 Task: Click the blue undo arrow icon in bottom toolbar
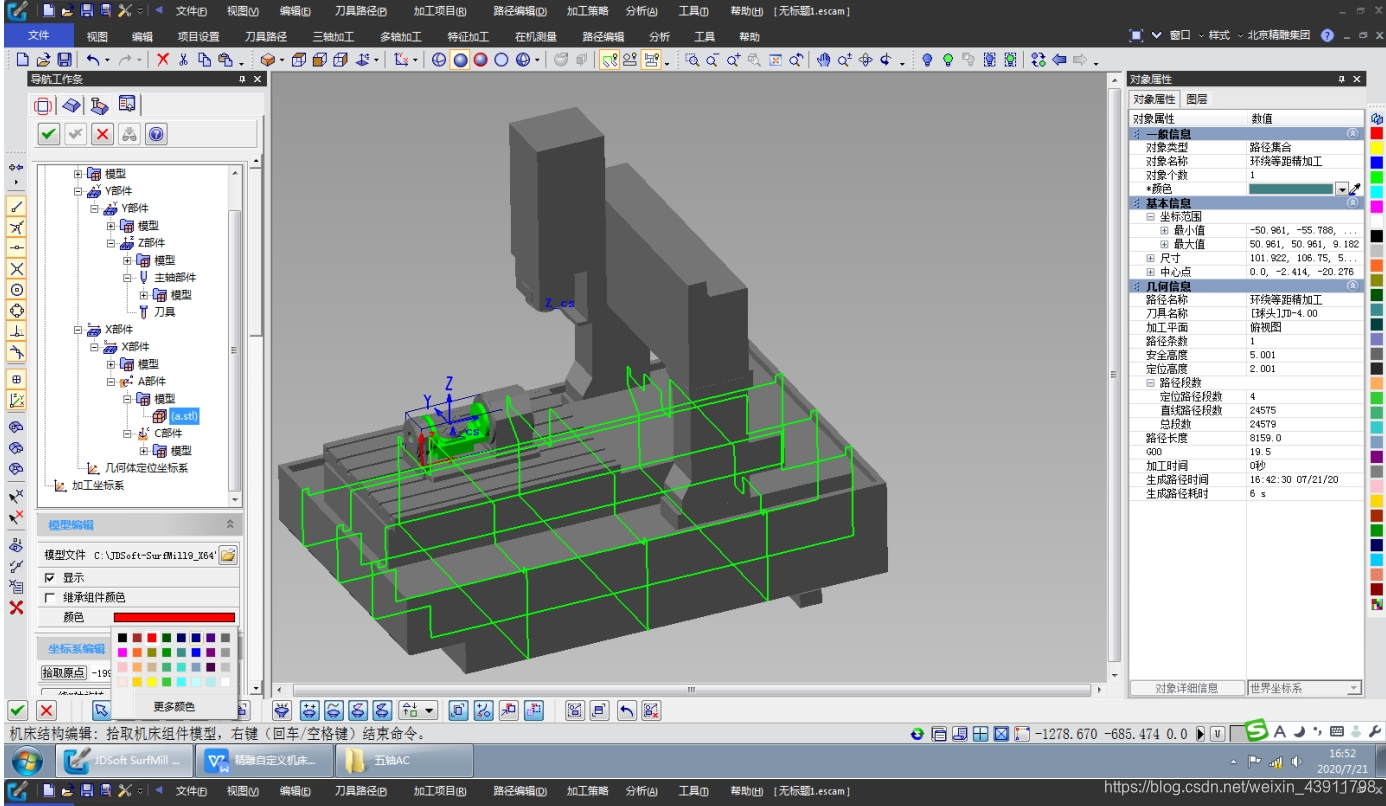point(626,710)
